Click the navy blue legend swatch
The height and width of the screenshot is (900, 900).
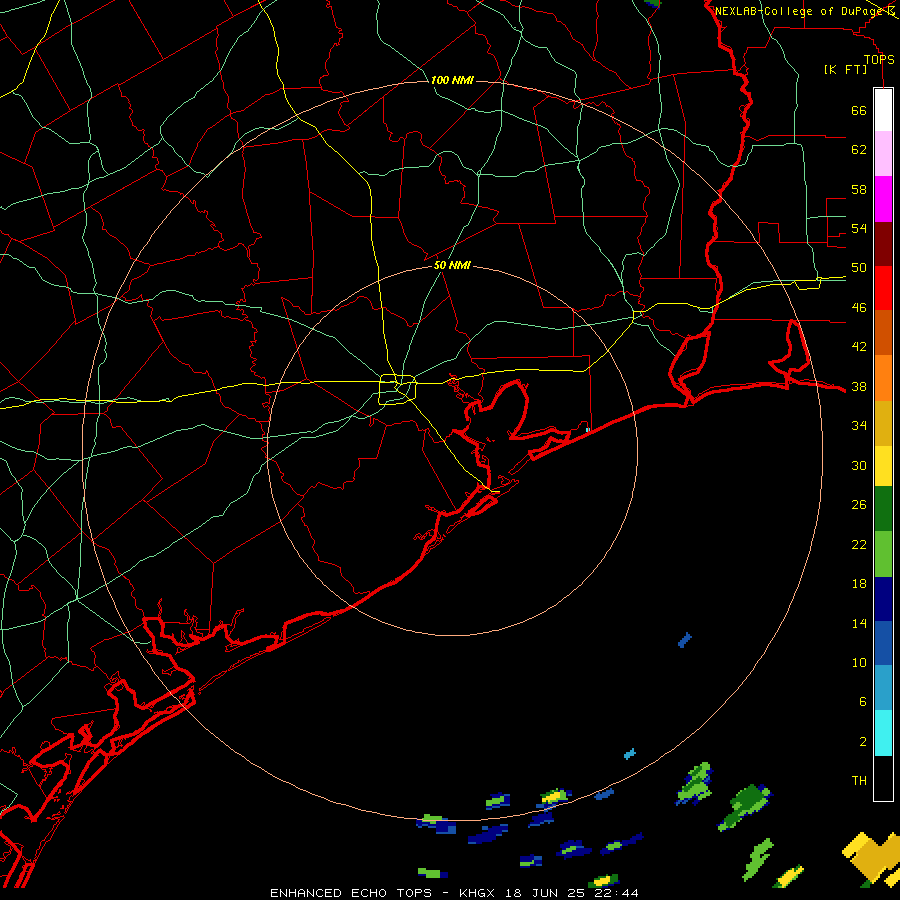883,599
